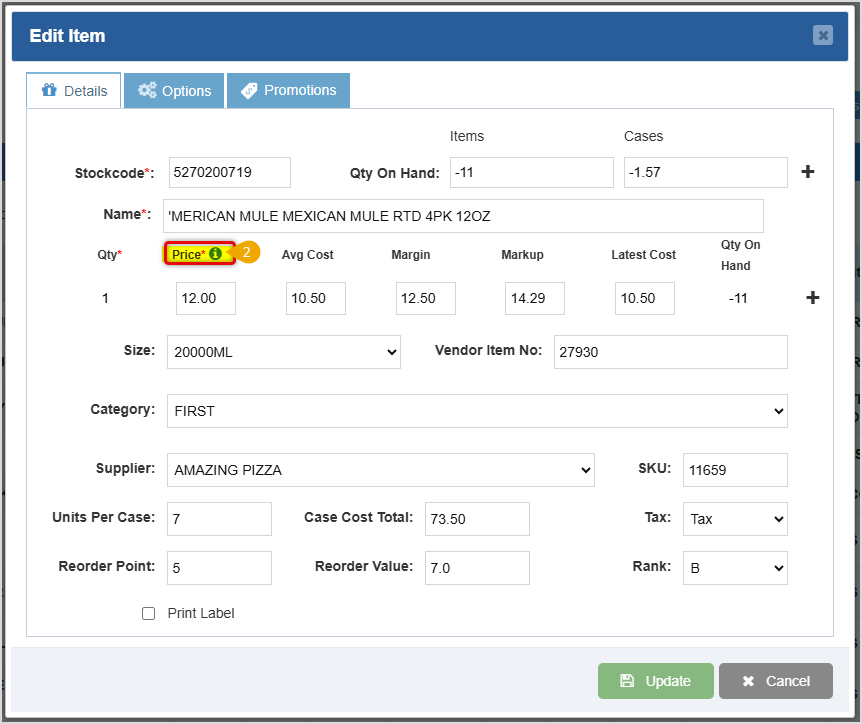
Task: Click the X icon inside the Cancel button
Action: pos(750,680)
